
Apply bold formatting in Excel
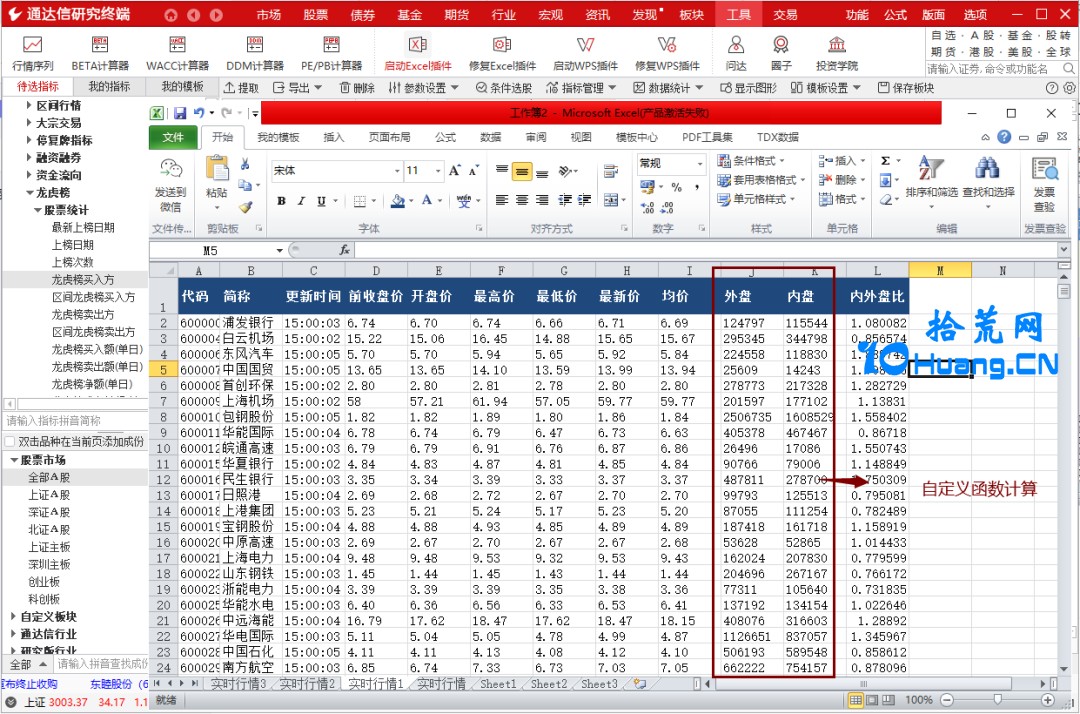click(x=281, y=201)
